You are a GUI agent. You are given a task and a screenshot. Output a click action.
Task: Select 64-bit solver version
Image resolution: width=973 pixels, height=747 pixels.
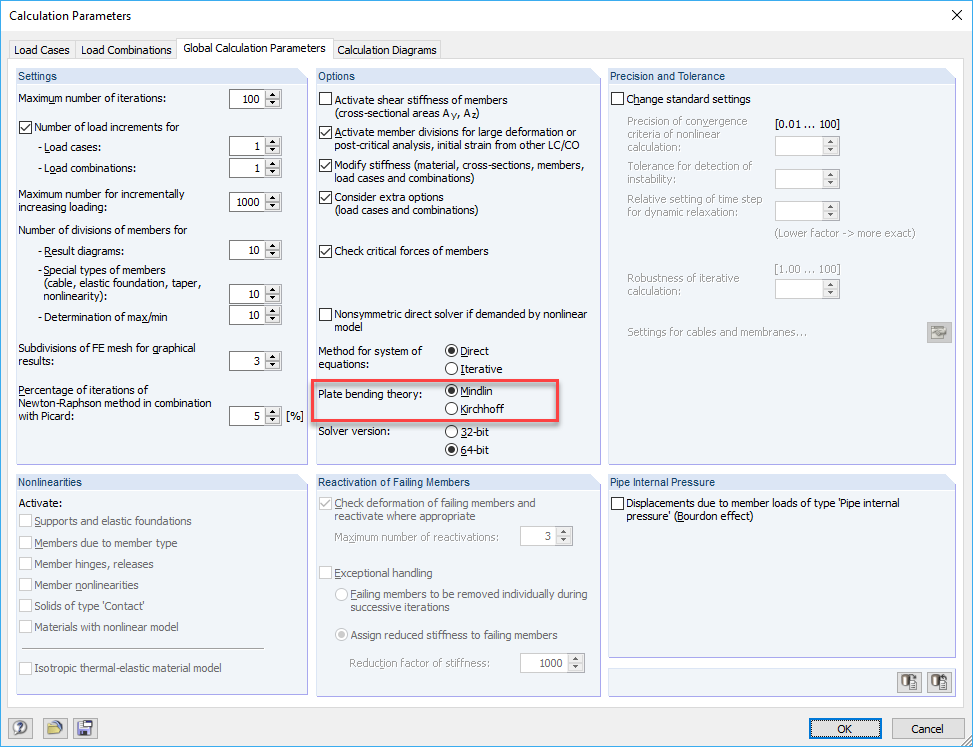(452, 450)
